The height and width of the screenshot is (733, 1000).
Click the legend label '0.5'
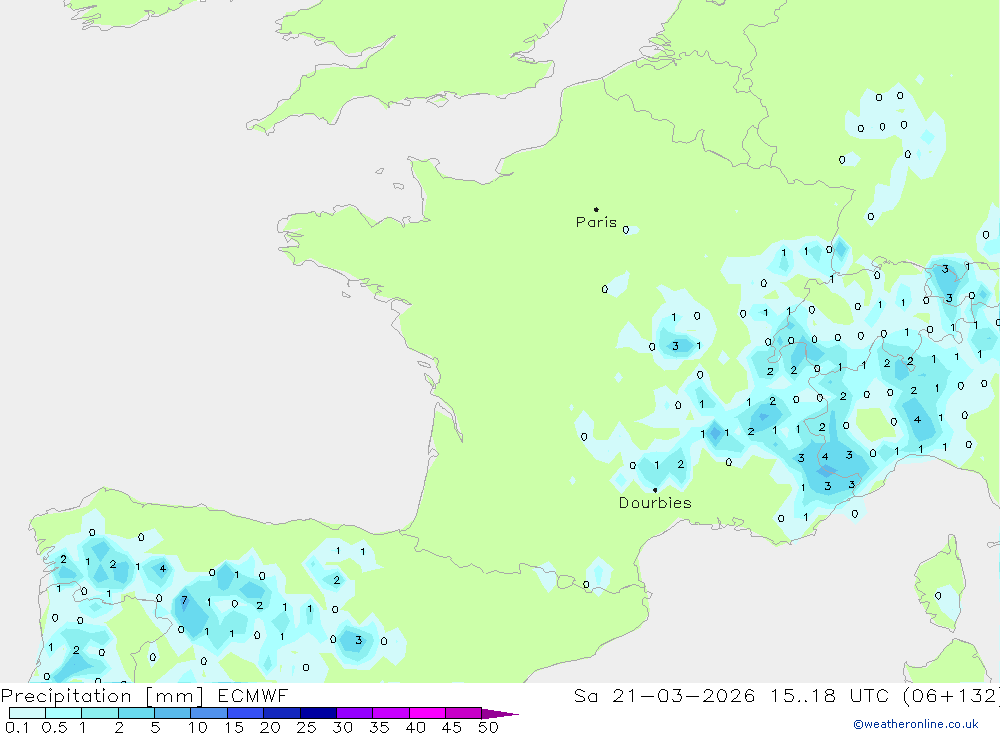[x=54, y=727]
